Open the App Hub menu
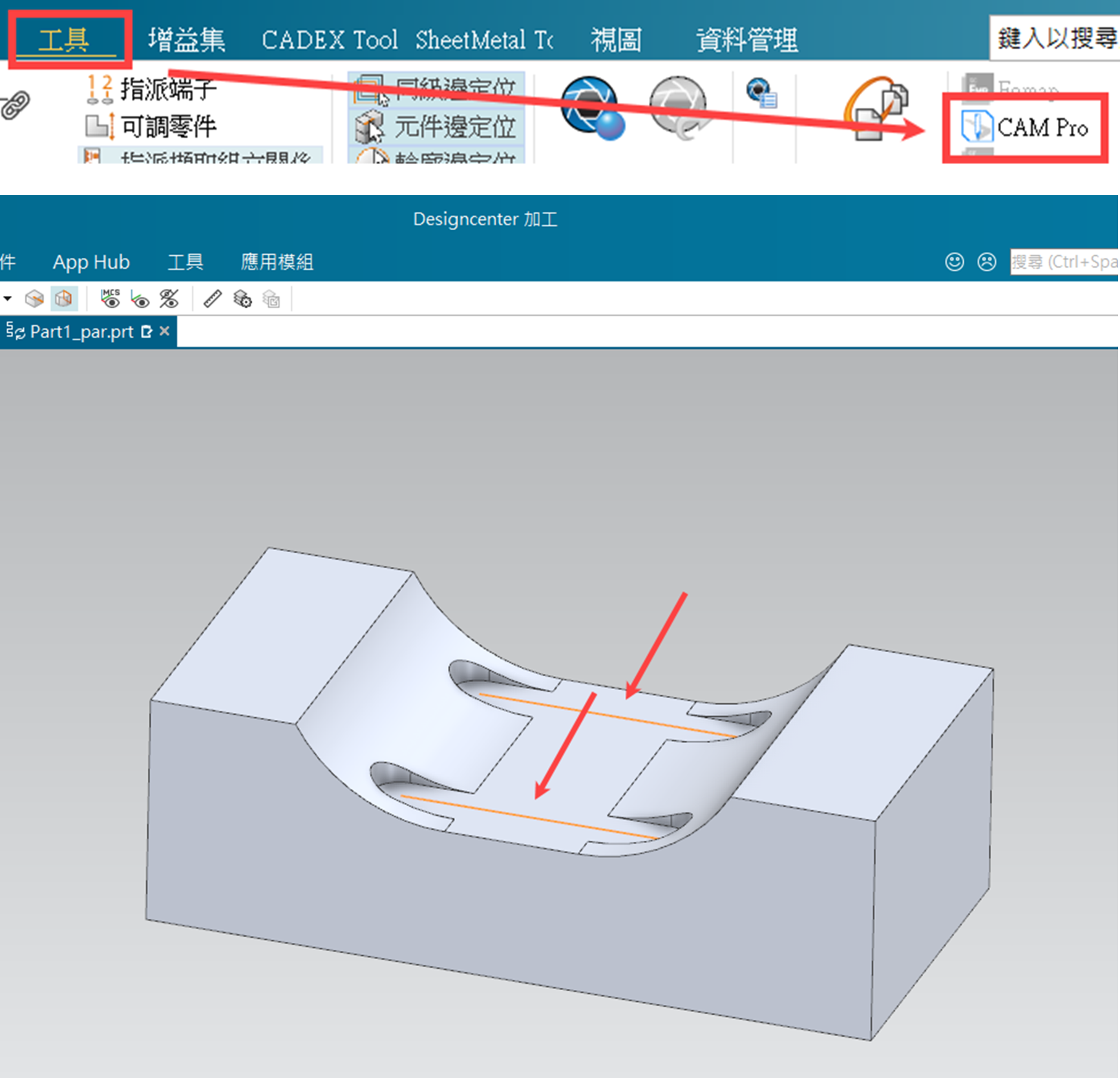Viewport: 1120px width, 1078px height. tap(91, 262)
